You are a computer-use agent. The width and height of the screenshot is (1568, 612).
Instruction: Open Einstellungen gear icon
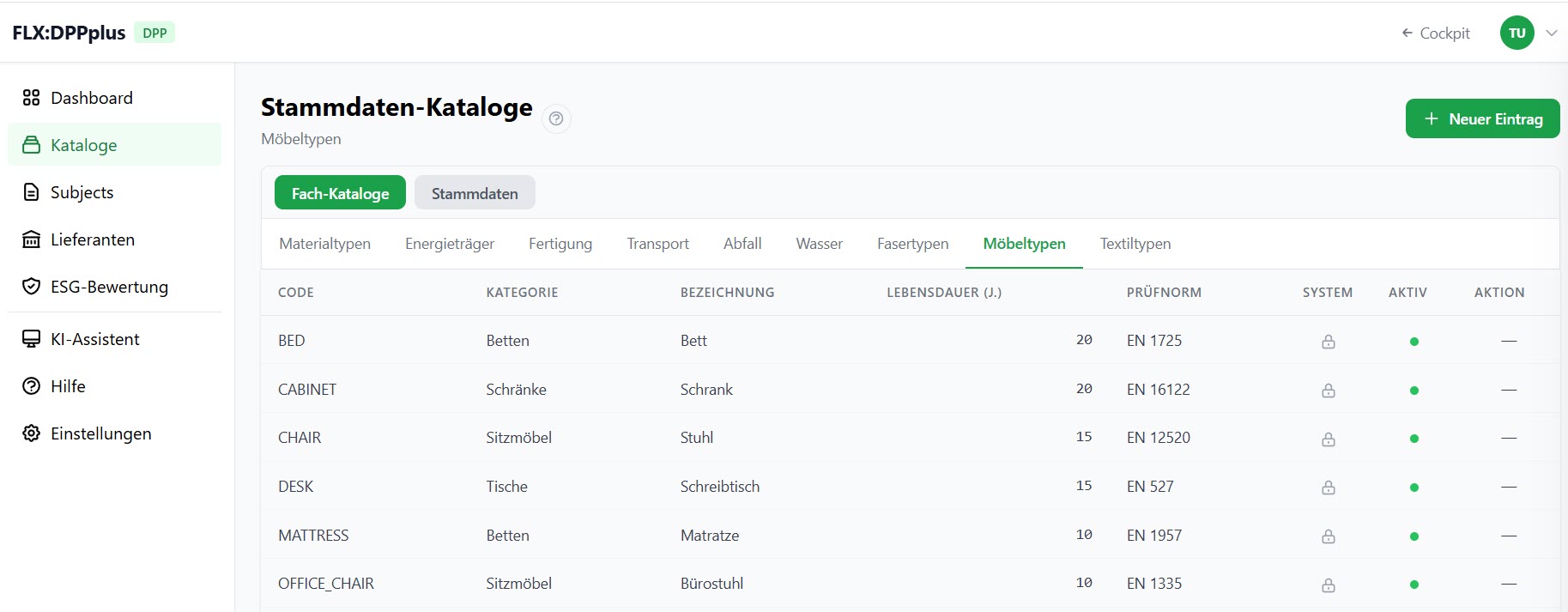(x=31, y=433)
